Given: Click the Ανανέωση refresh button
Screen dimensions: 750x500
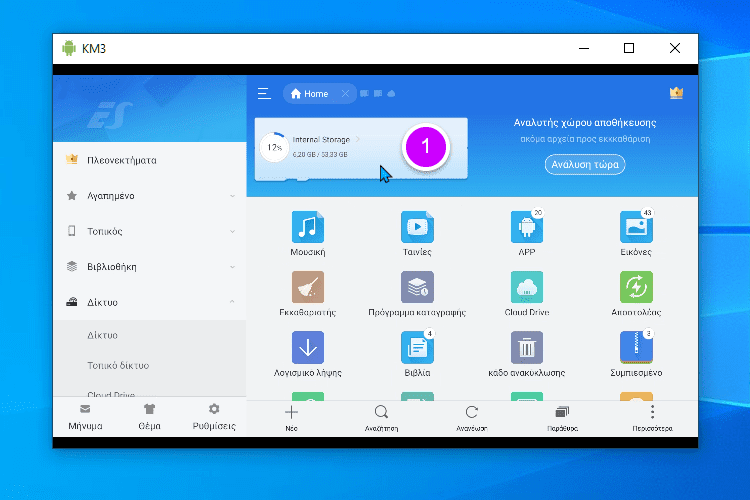Looking at the screenshot, I should click(472, 418).
